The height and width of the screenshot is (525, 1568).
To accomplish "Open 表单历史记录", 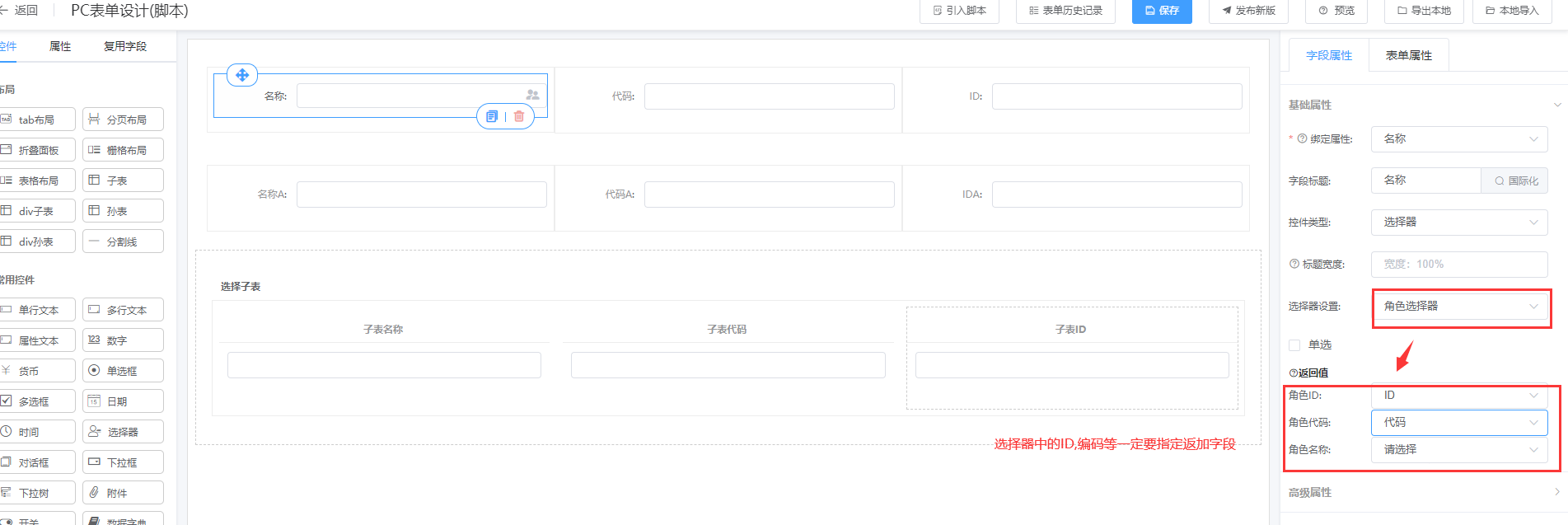I will (x=1065, y=11).
